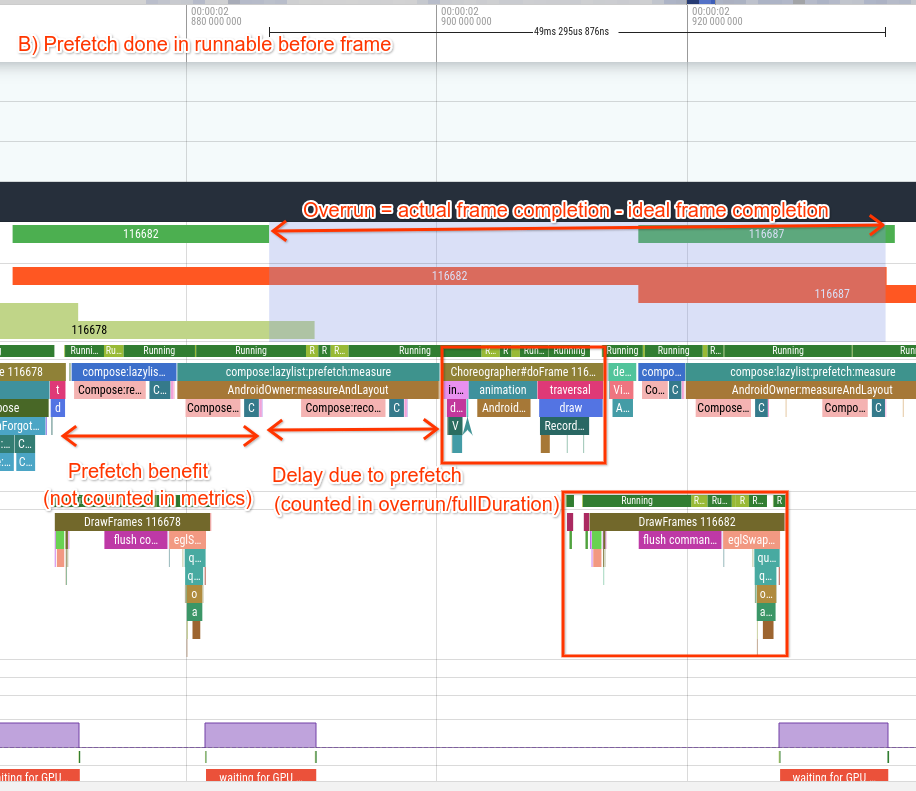Click the orange 116682 actual frame bar
This screenshot has height=791, width=916.
pos(449,275)
